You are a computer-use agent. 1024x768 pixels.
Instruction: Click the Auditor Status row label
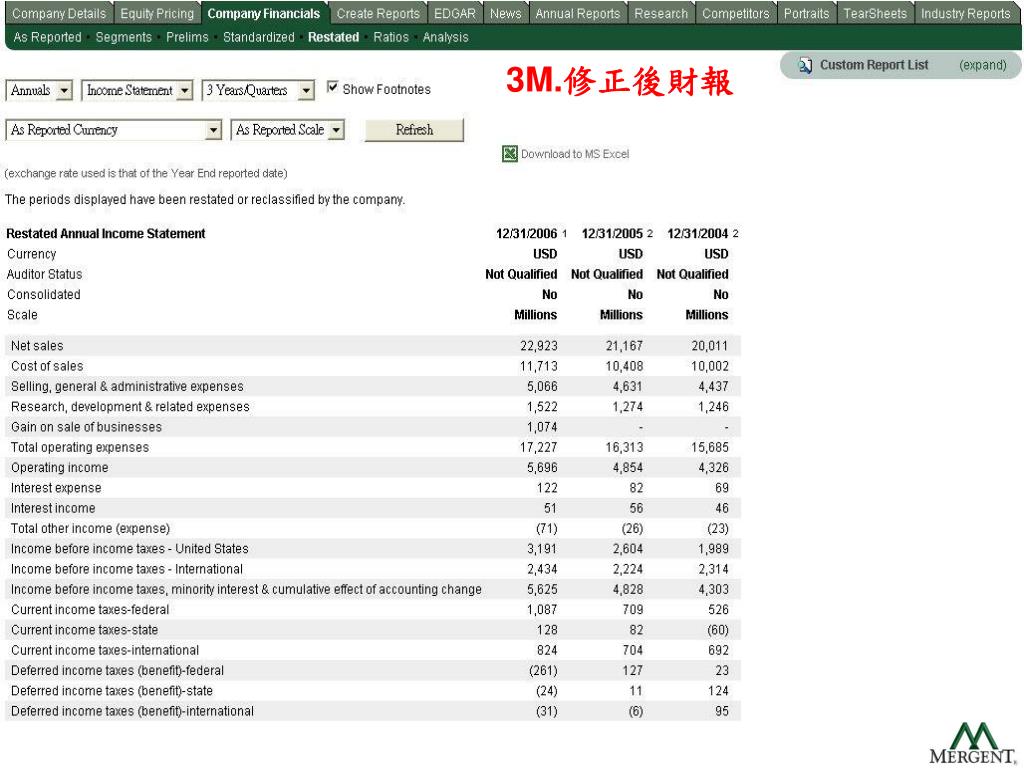tap(44, 274)
